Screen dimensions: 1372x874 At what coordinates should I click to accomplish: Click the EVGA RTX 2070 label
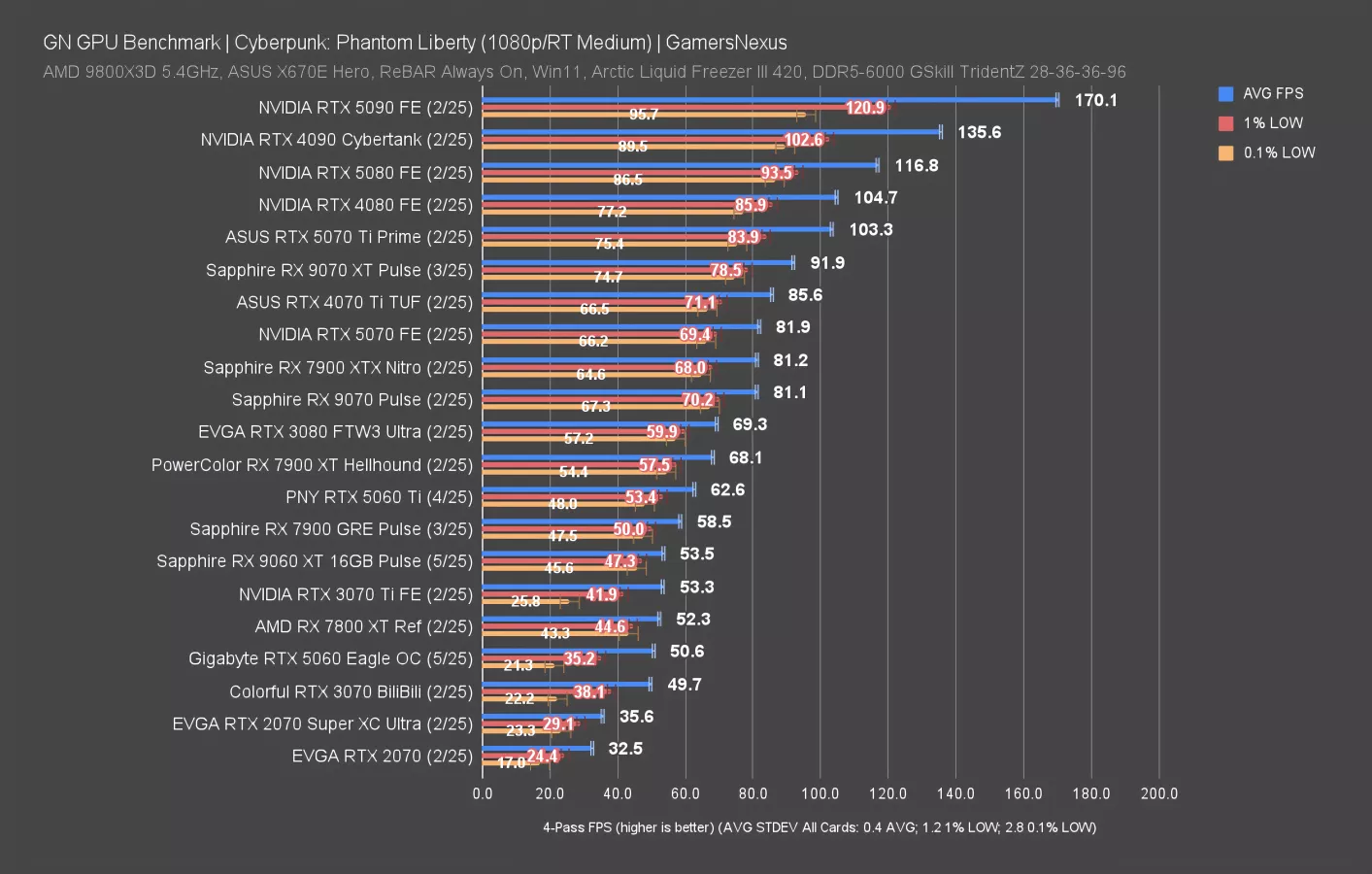382,756
